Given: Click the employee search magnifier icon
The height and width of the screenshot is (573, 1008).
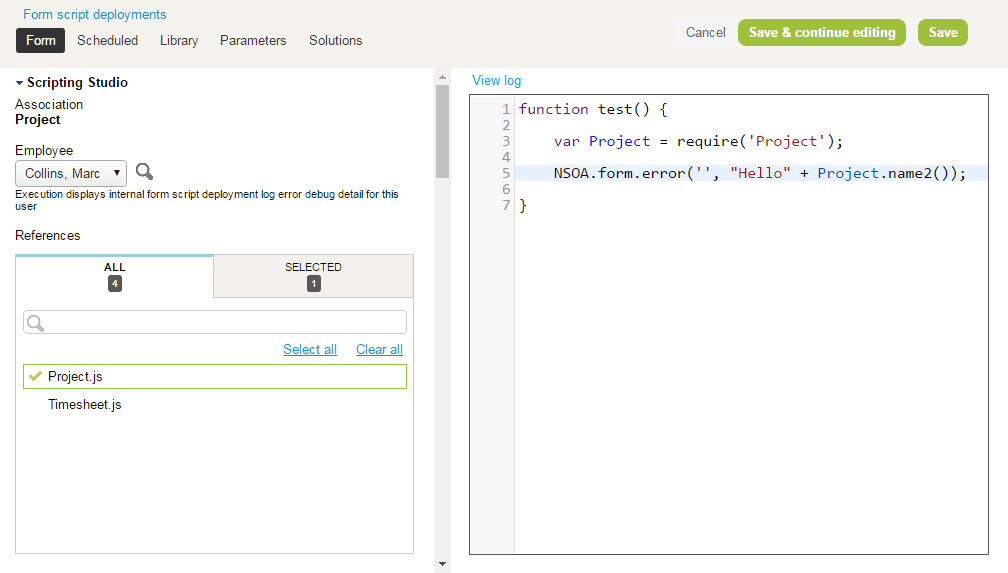Looking at the screenshot, I should (x=144, y=172).
